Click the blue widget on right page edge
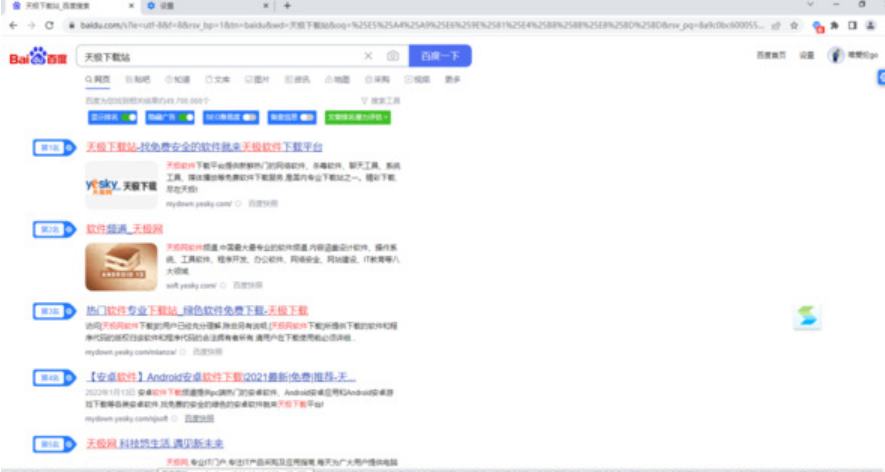This screenshot has width=885, height=472. point(881,77)
